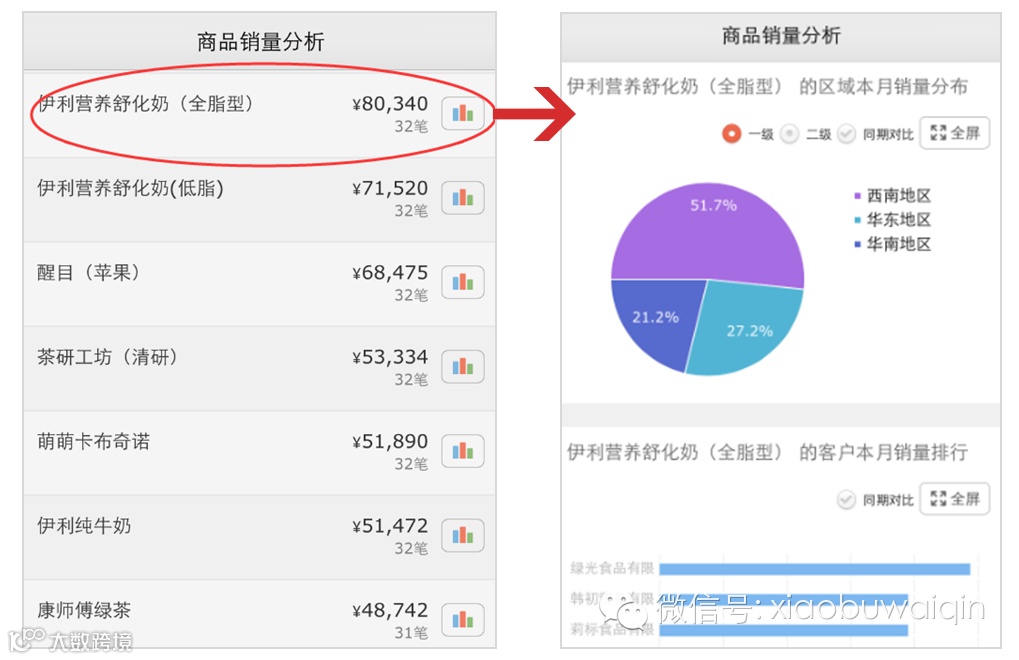Image resolution: width=1019 pixels, height=660 pixels.
Task: Click the 绿光食品有限 bar
Action: (x=814, y=569)
